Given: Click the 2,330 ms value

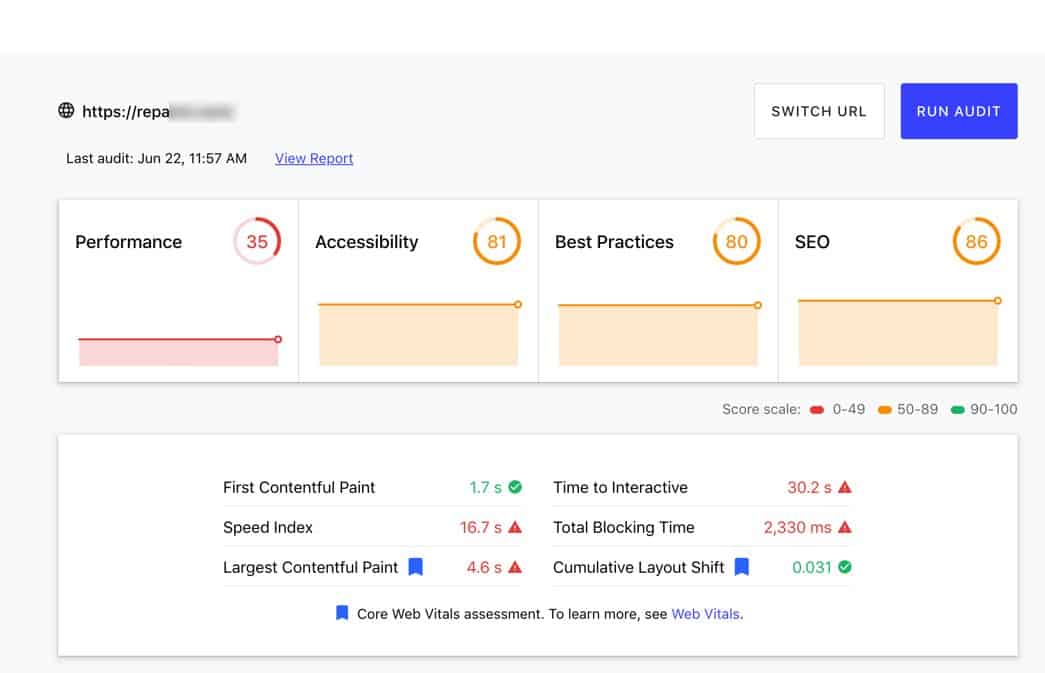Looking at the screenshot, I should [798, 527].
